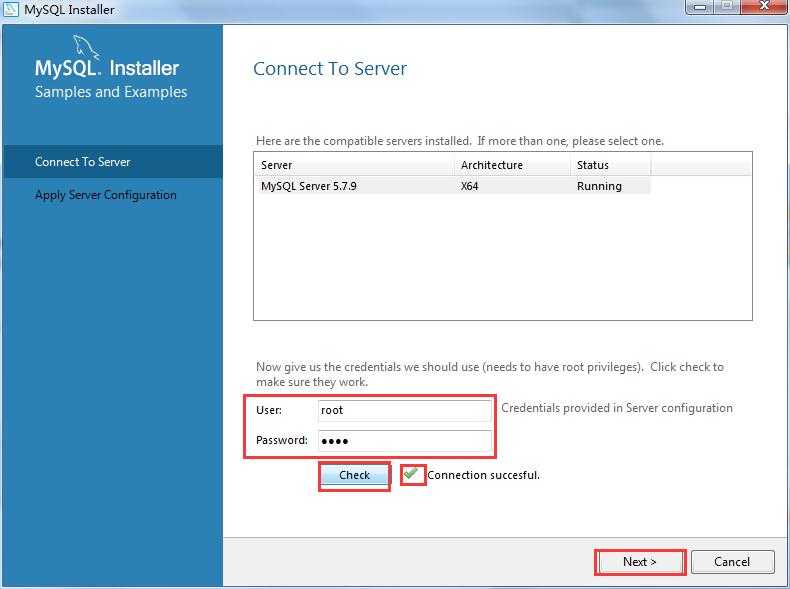This screenshot has width=790, height=589.
Task: Focus the User input field
Action: [x=405, y=410]
